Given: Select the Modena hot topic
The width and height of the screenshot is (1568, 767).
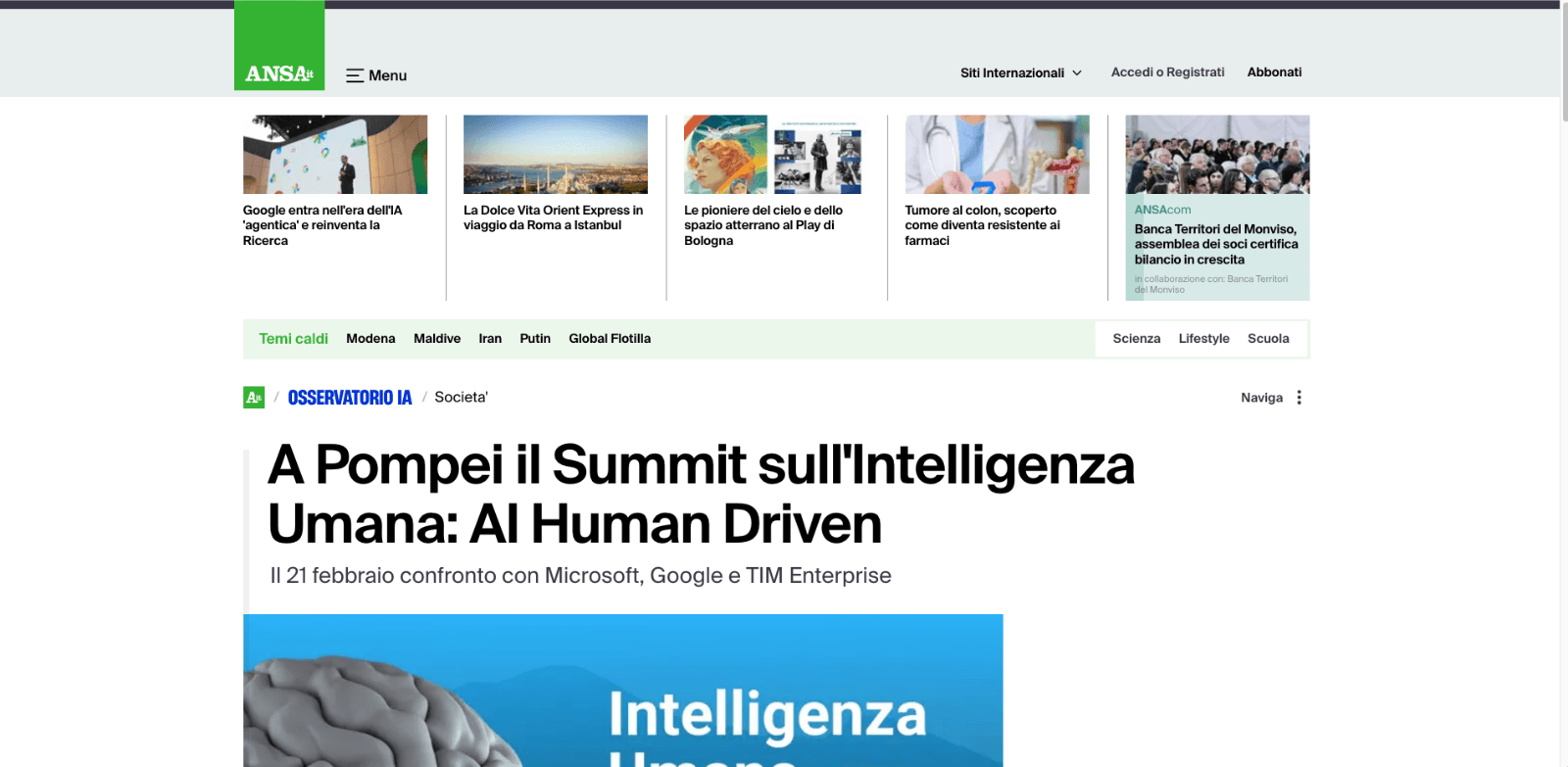Looking at the screenshot, I should point(370,339).
